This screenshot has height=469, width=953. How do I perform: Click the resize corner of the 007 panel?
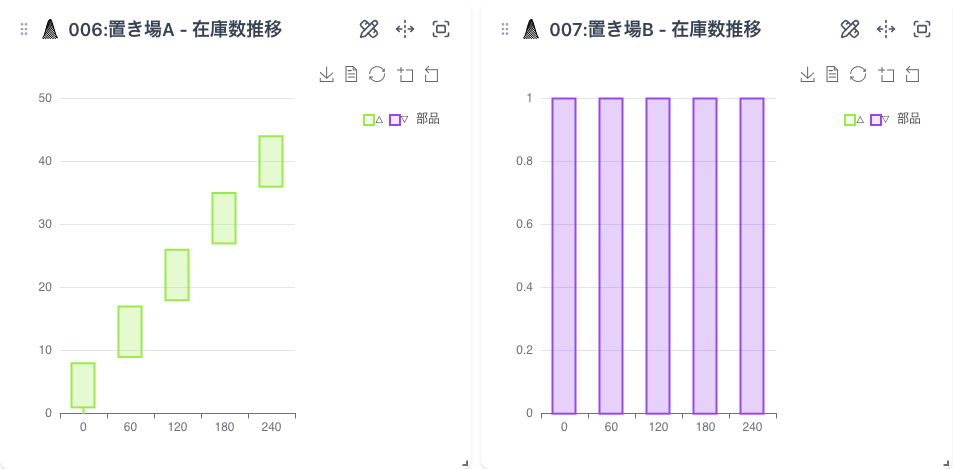(x=945, y=462)
